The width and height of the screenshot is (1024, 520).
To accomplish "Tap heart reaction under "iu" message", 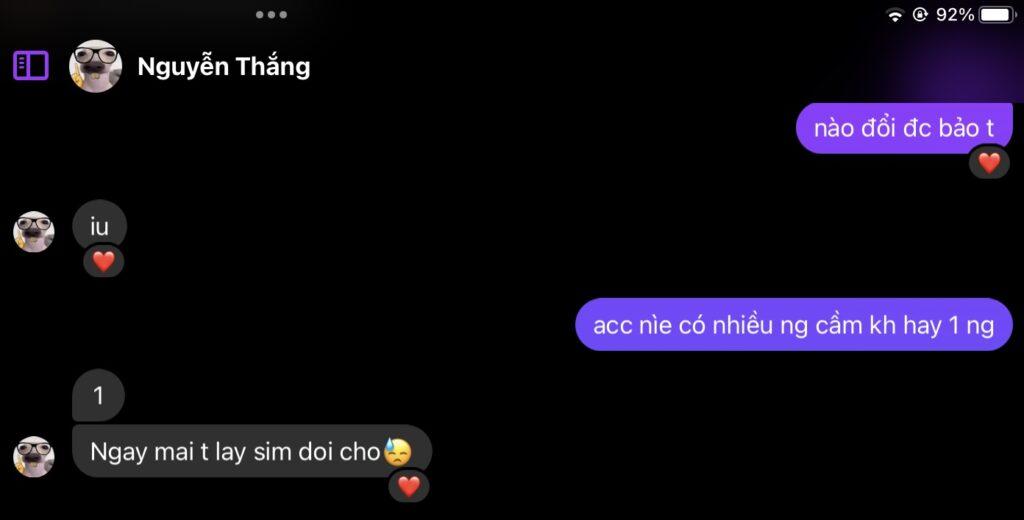I will [103, 261].
